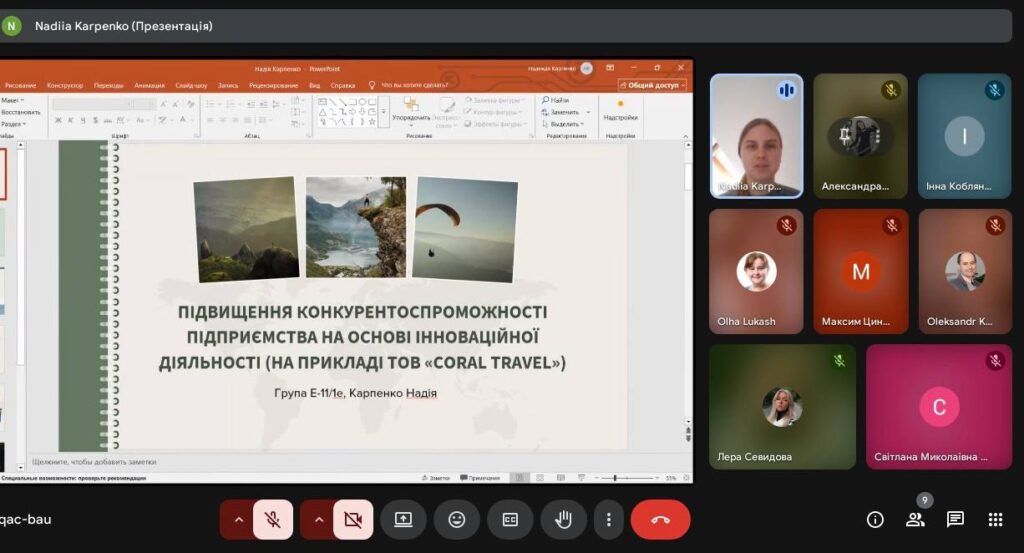Click 'Щелкните, чтобы добавить заметки' notes field
The width and height of the screenshot is (1024, 553).
point(94,462)
